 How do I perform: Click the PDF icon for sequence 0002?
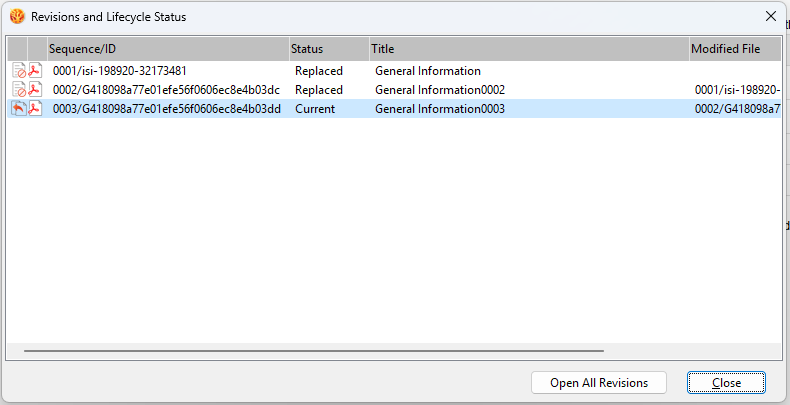[35, 90]
